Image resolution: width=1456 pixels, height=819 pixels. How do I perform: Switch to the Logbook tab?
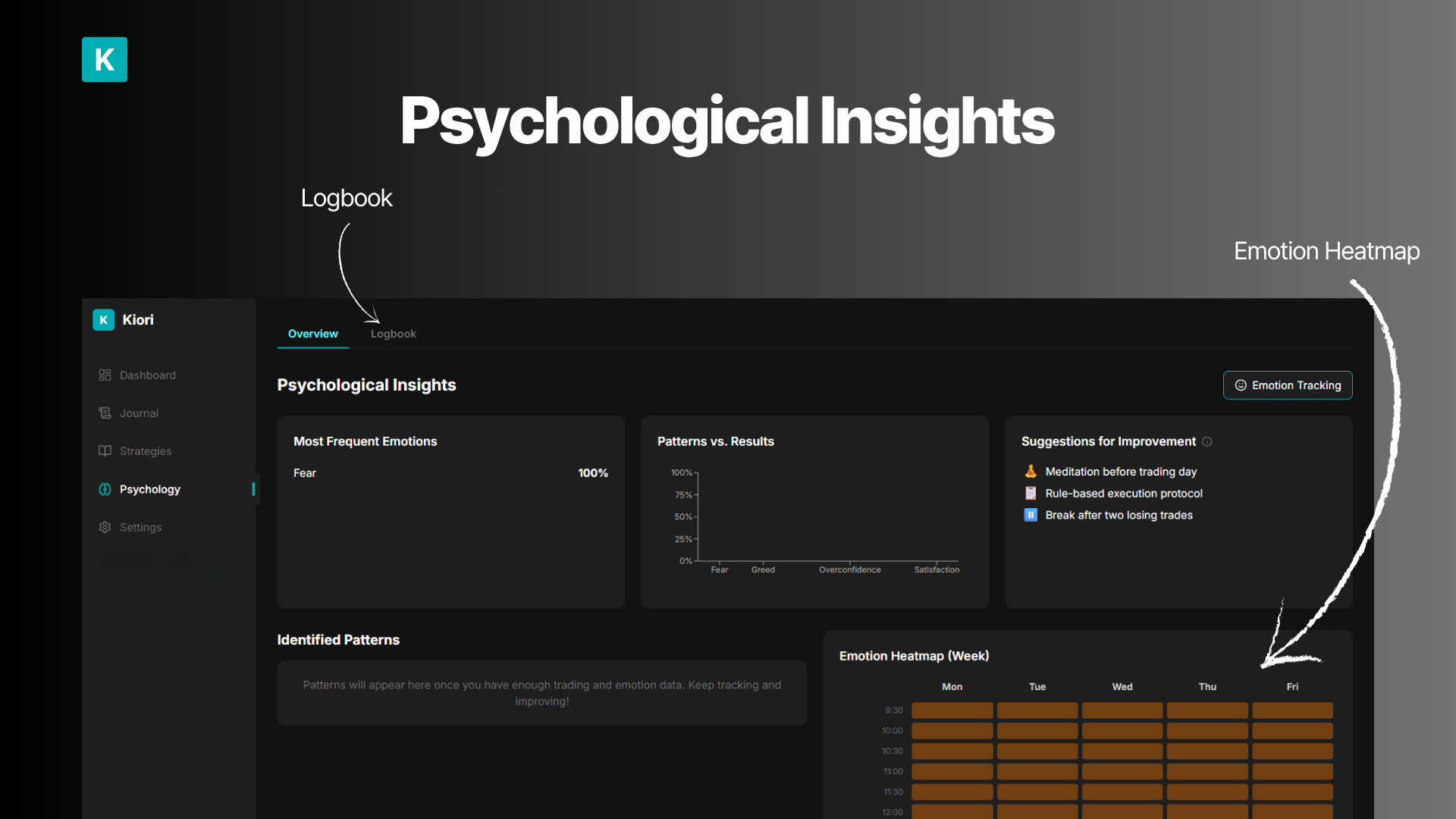[393, 334]
